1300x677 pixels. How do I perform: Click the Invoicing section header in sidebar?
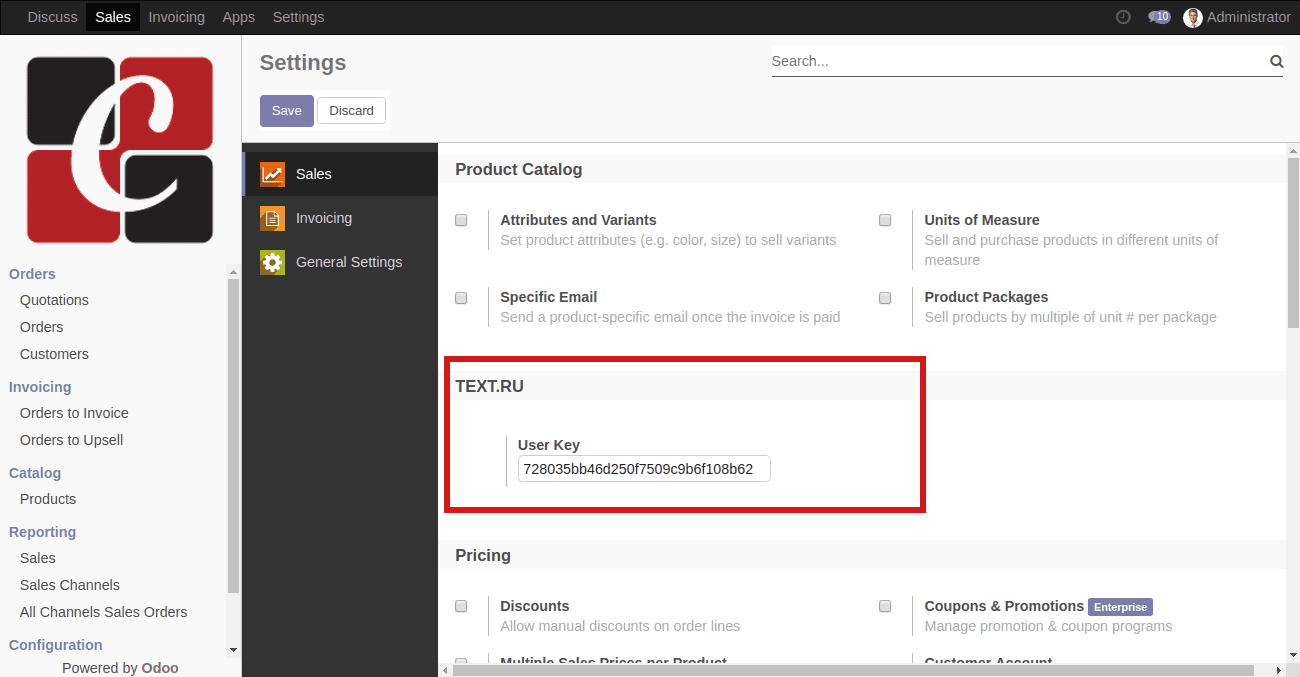click(40, 387)
